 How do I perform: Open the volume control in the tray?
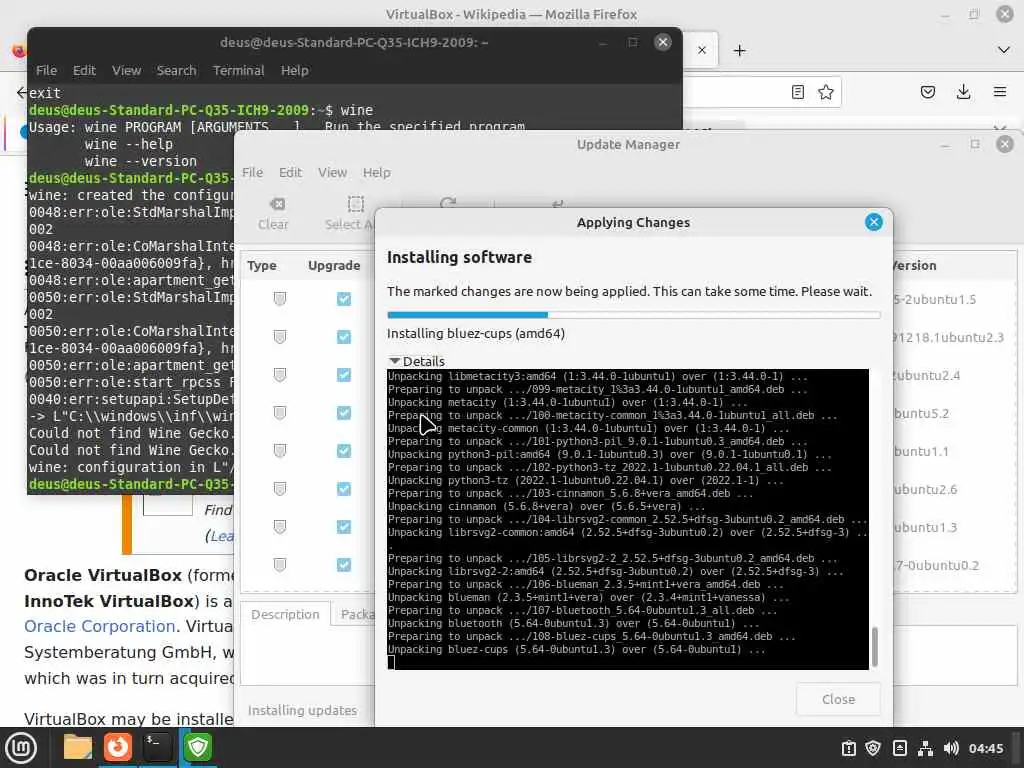click(951, 748)
